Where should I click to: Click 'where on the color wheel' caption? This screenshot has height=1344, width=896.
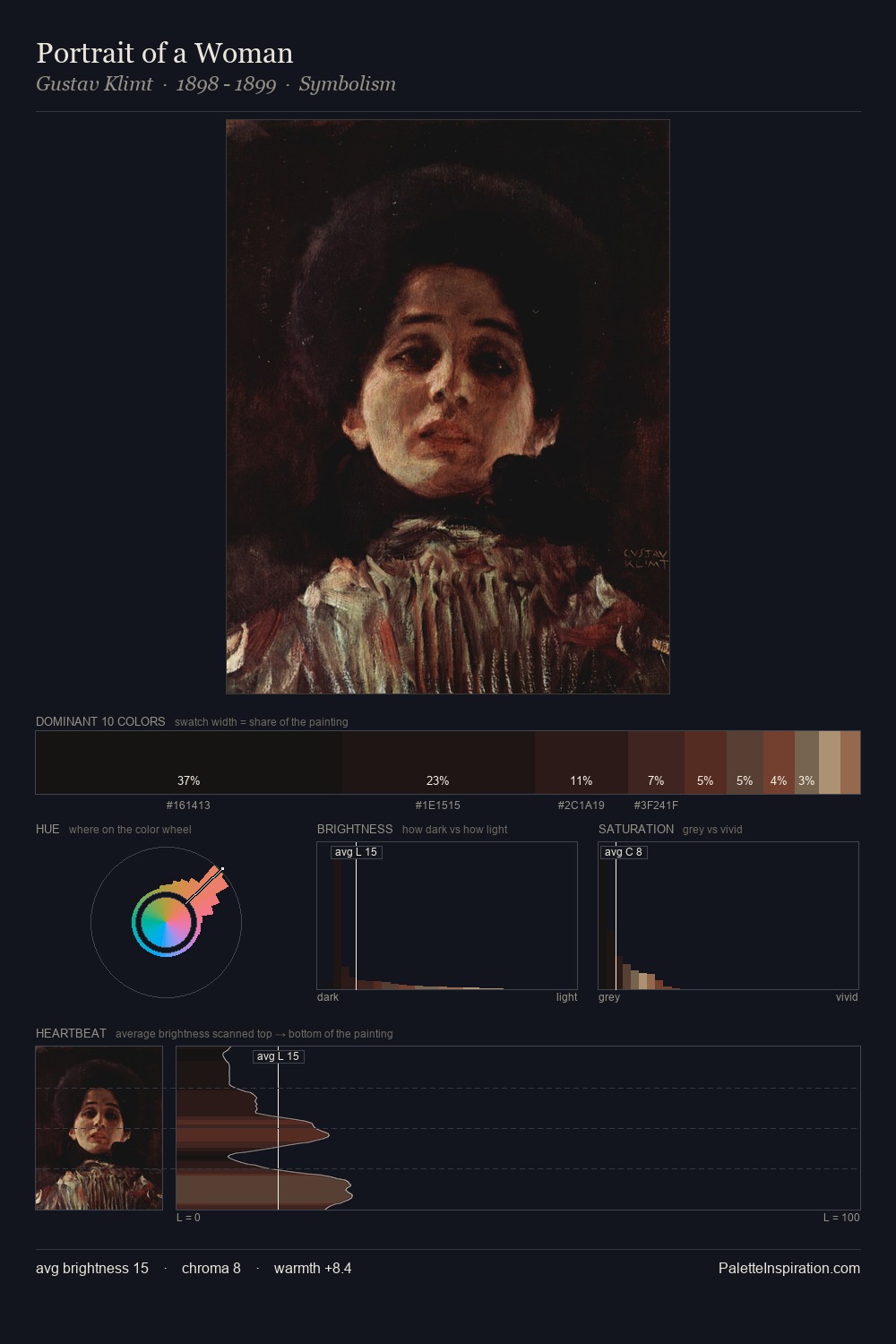(x=130, y=830)
